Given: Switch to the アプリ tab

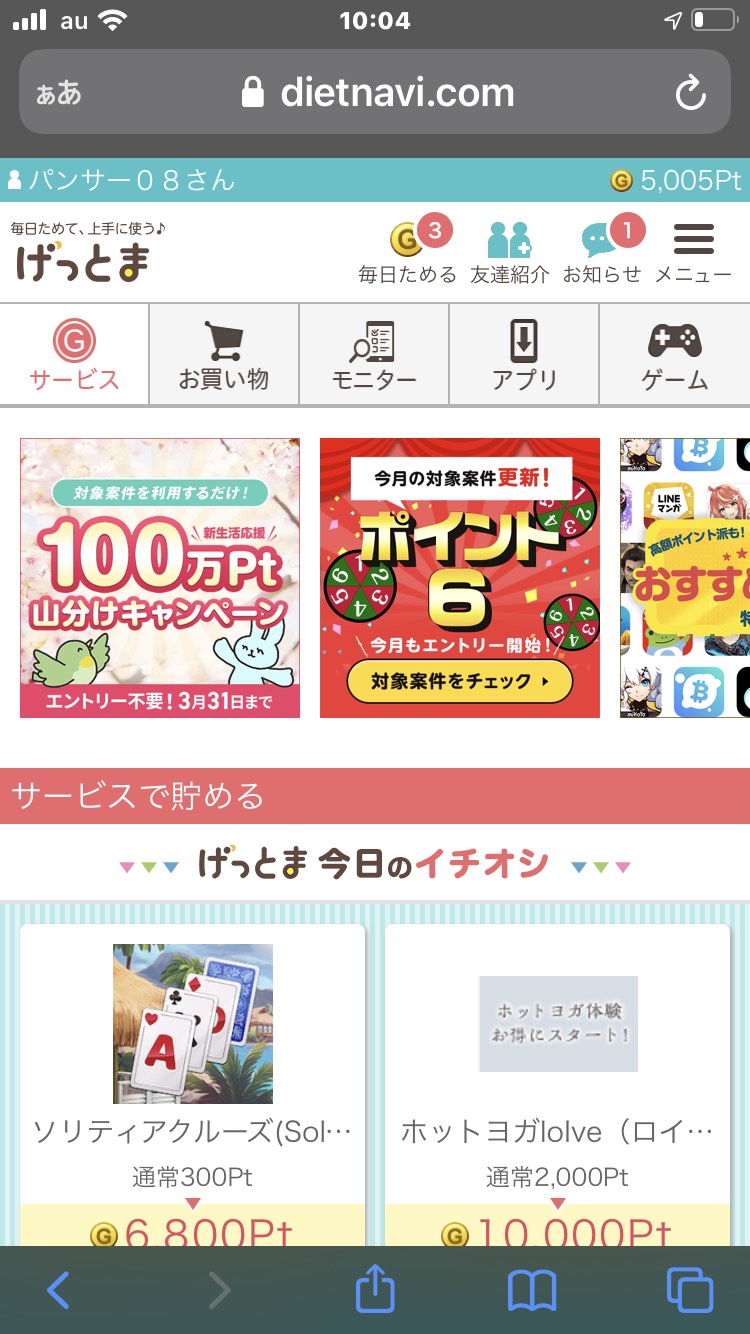Looking at the screenshot, I should point(524,355).
